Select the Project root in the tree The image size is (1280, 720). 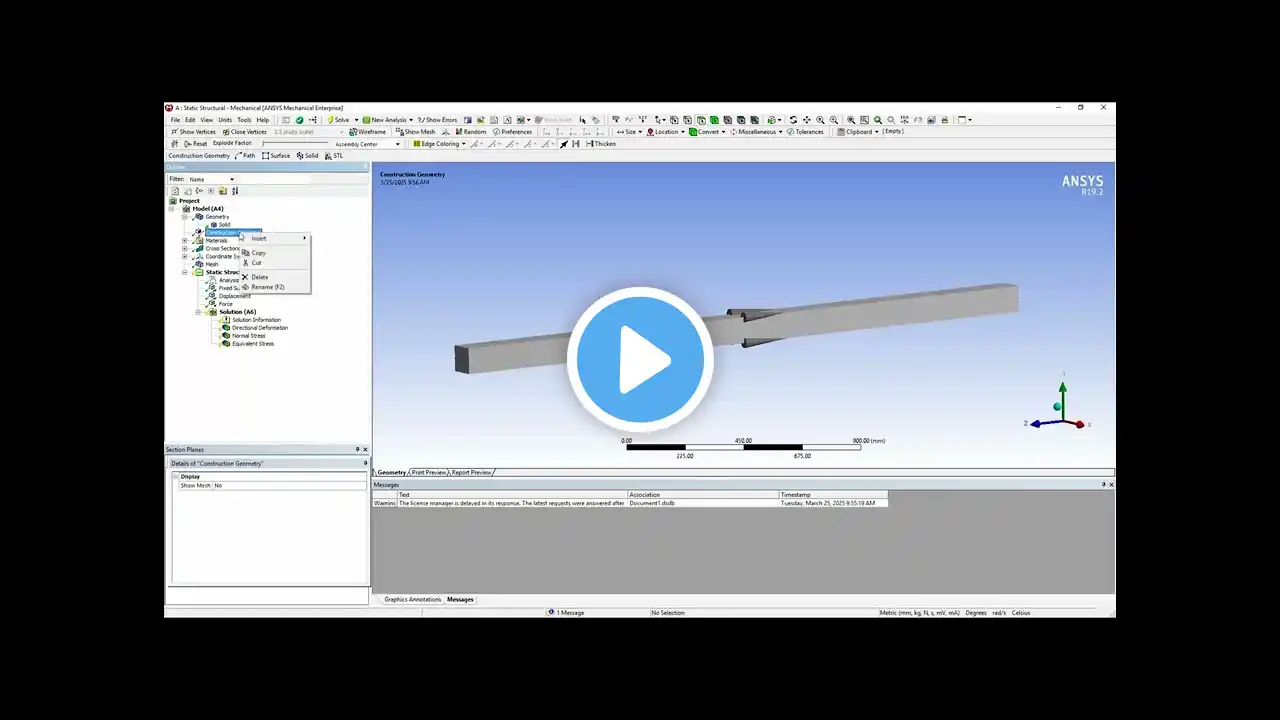[x=189, y=201]
